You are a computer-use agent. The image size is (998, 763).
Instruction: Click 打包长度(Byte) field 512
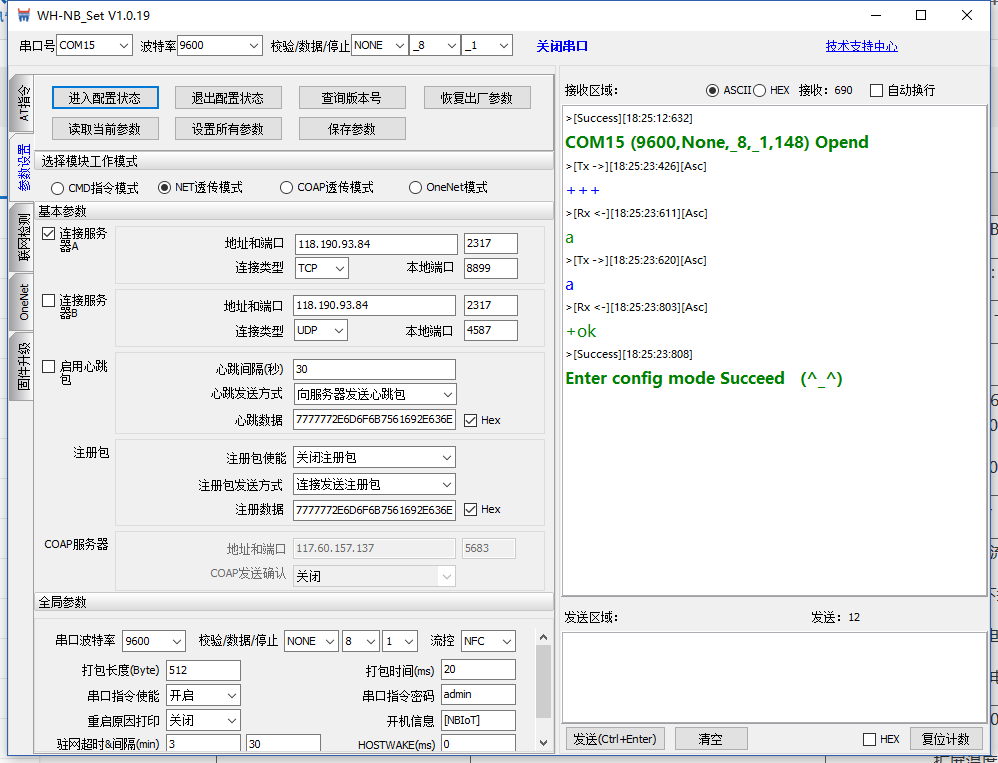[204, 670]
